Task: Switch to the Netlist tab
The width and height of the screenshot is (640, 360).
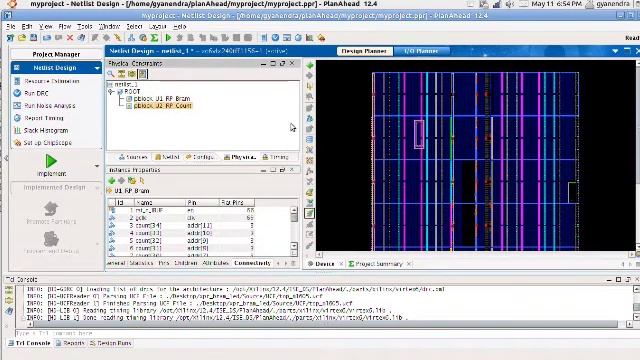Action: pyautogui.click(x=167, y=157)
